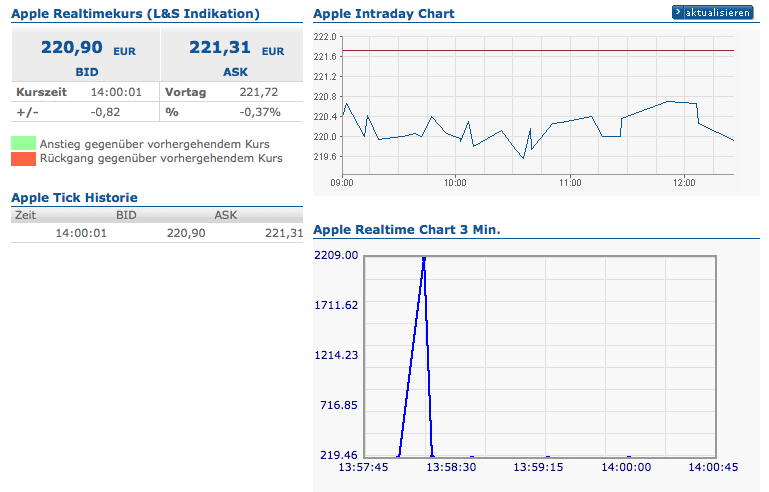769x492 pixels.
Task: Click the Rückgang gegenüber vorhergehendem Kurs text
Action: (x=161, y=158)
